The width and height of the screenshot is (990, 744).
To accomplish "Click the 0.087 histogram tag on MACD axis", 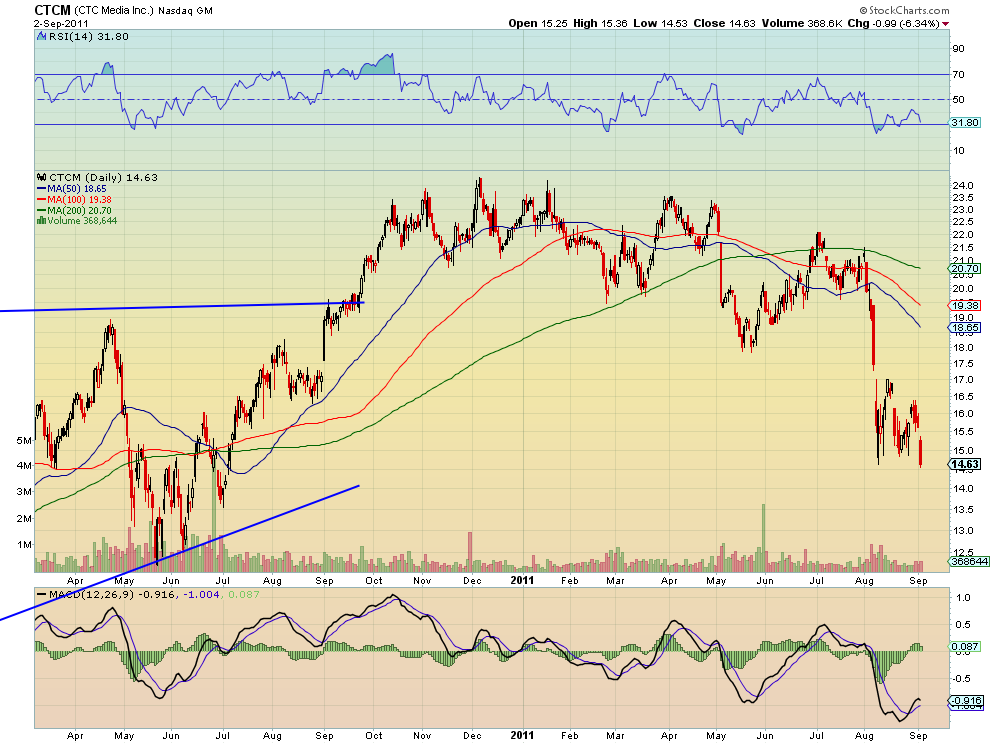I will click(x=965, y=646).
